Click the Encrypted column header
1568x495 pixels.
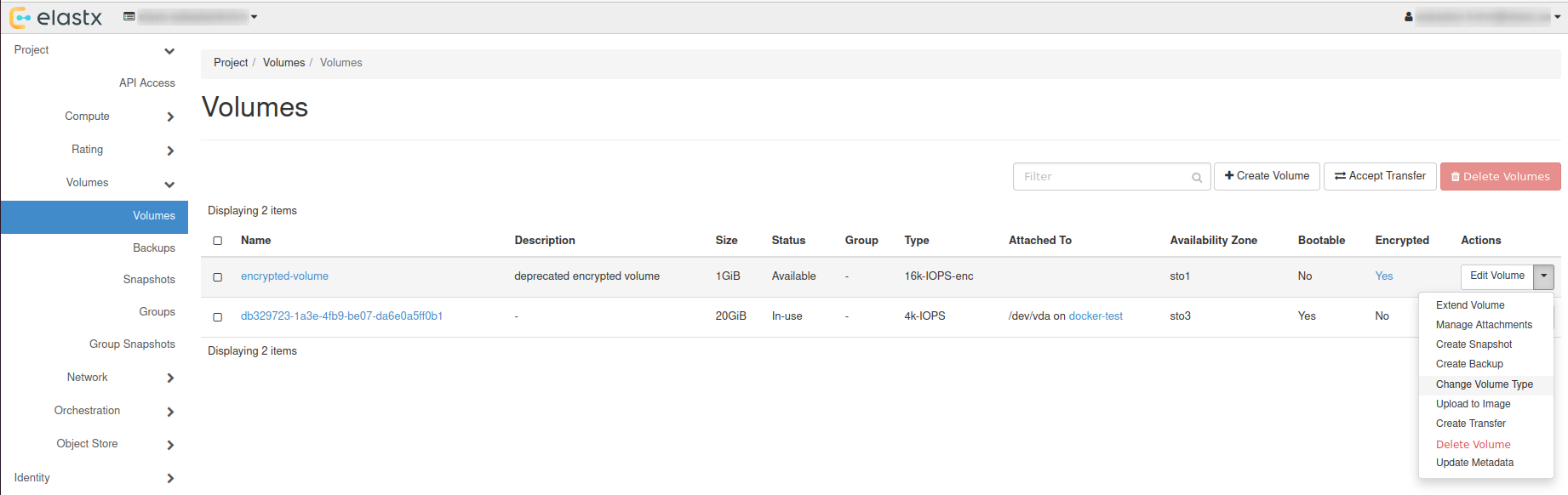(x=1402, y=241)
